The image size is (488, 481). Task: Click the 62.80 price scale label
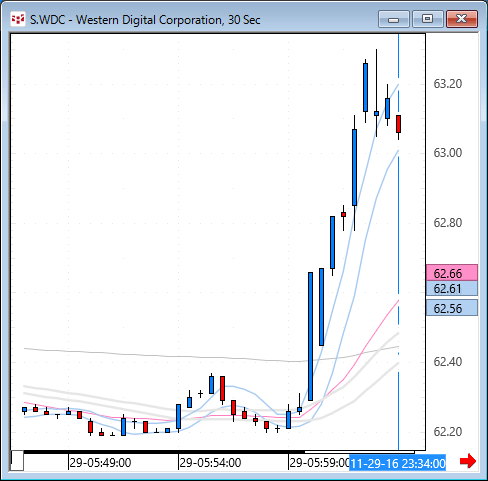pyautogui.click(x=448, y=223)
